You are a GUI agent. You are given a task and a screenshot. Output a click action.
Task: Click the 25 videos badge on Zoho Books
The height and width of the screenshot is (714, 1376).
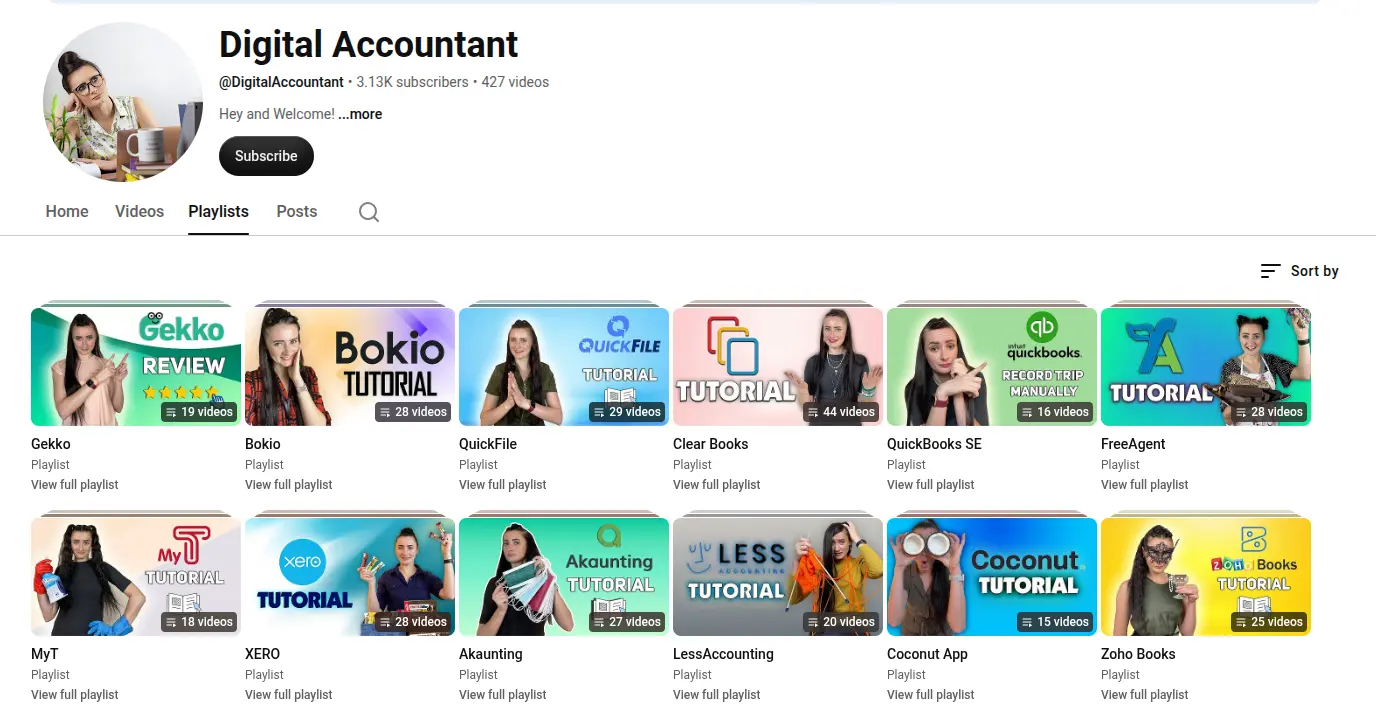coord(1269,622)
